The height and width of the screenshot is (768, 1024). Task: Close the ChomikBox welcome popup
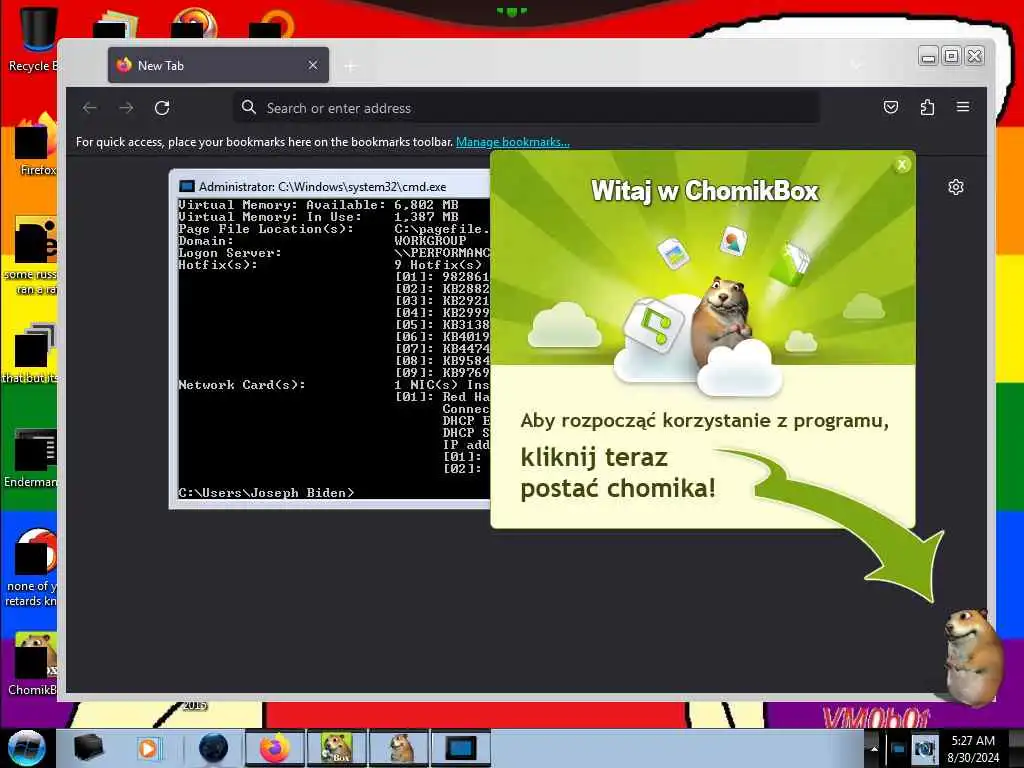[x=902, y=165]
